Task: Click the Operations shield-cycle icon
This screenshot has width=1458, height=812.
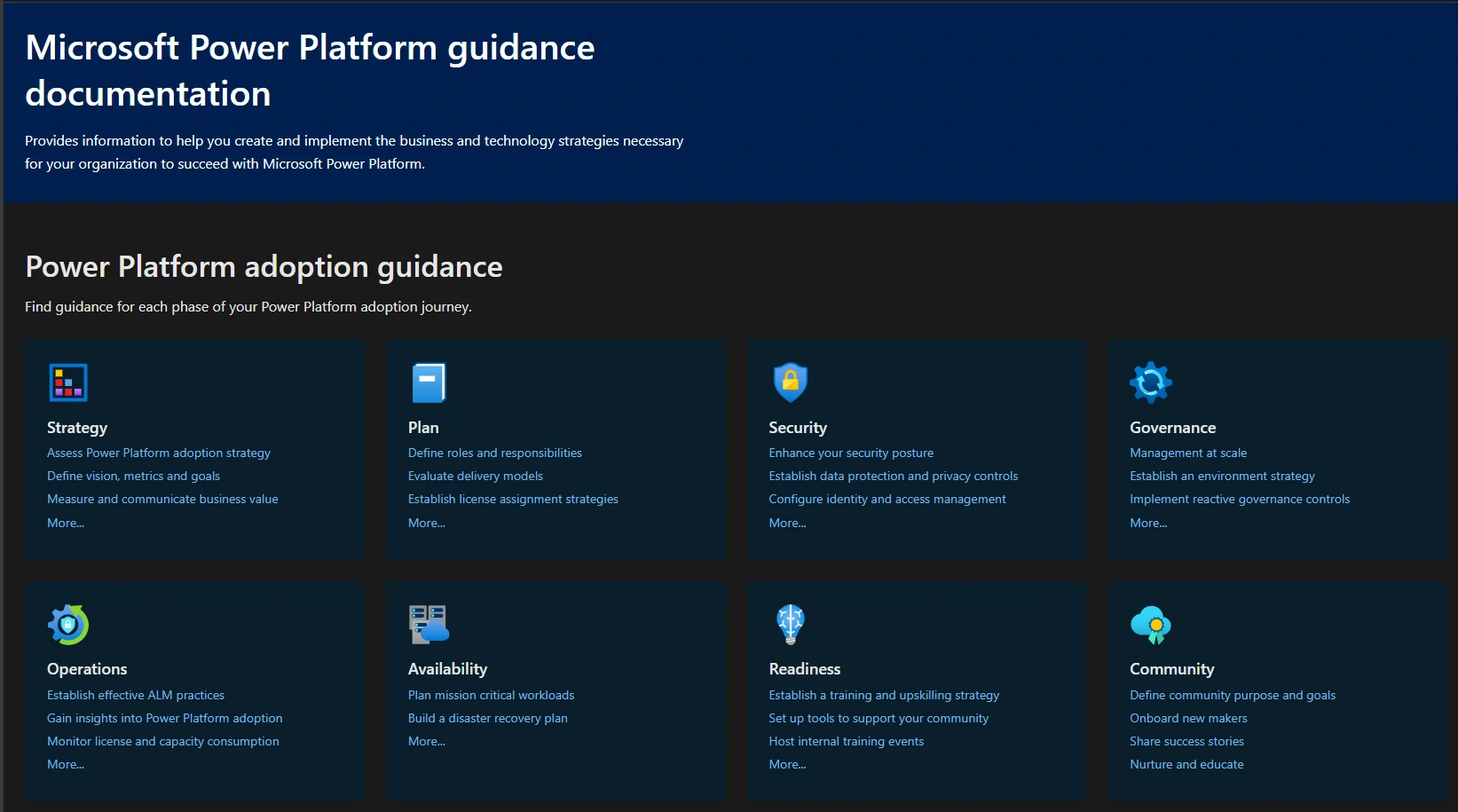Action: [x=67, y=624]
